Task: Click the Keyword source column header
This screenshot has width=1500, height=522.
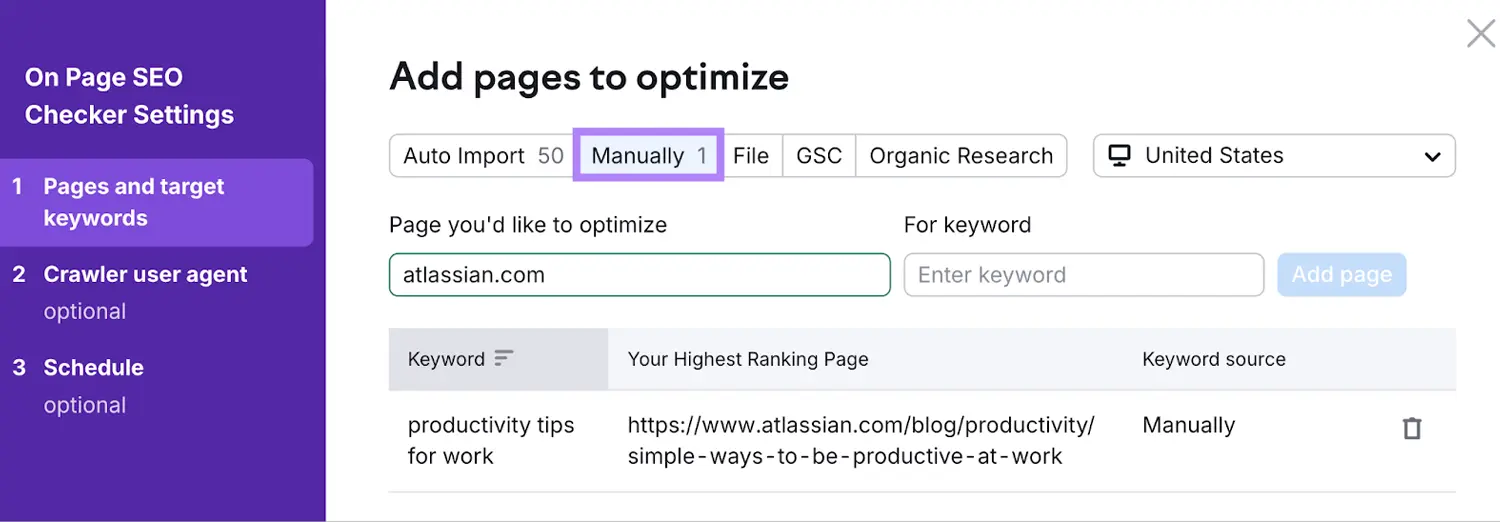Action: click(1213, 359)
